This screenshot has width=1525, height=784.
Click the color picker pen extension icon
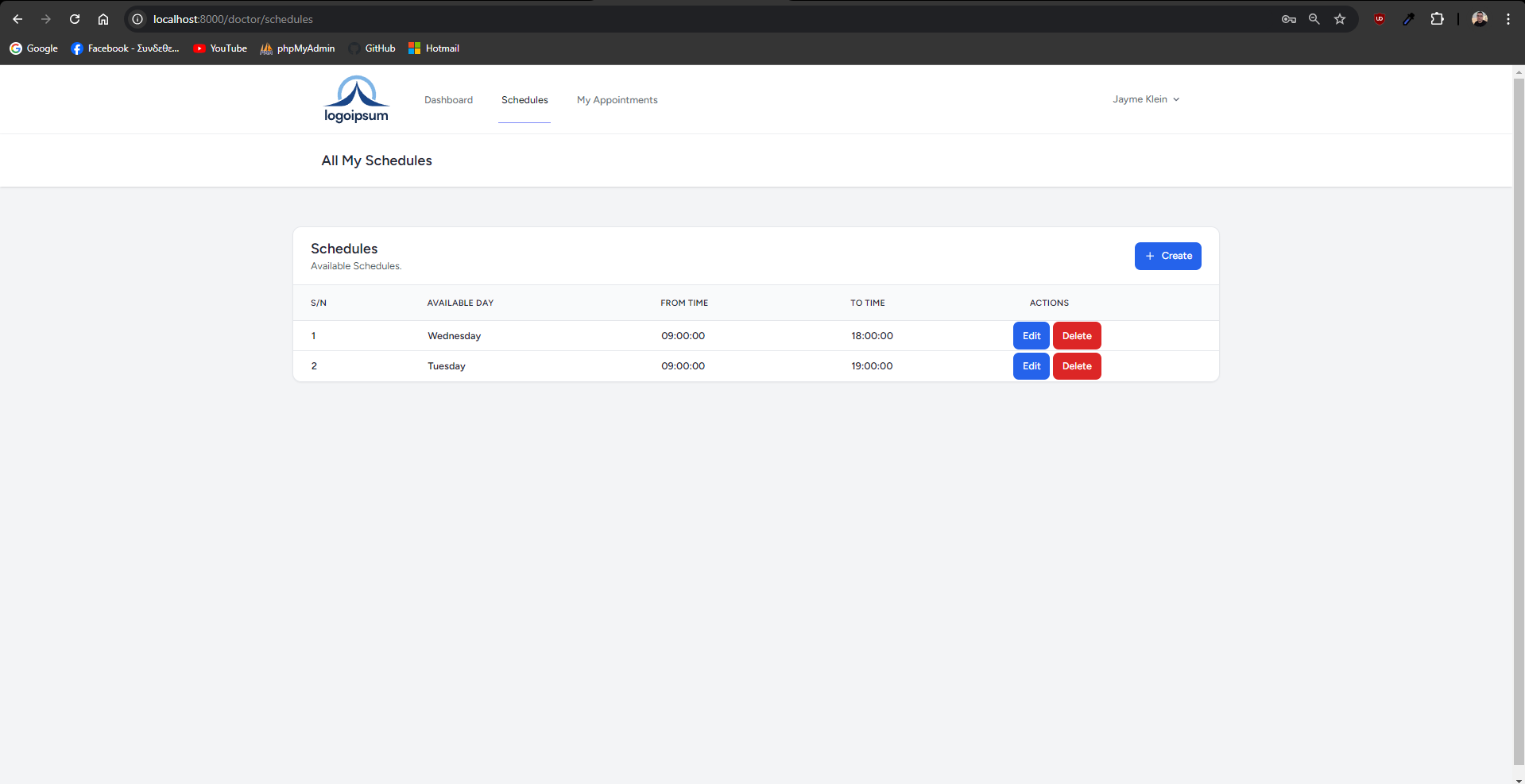(1408, 19)
